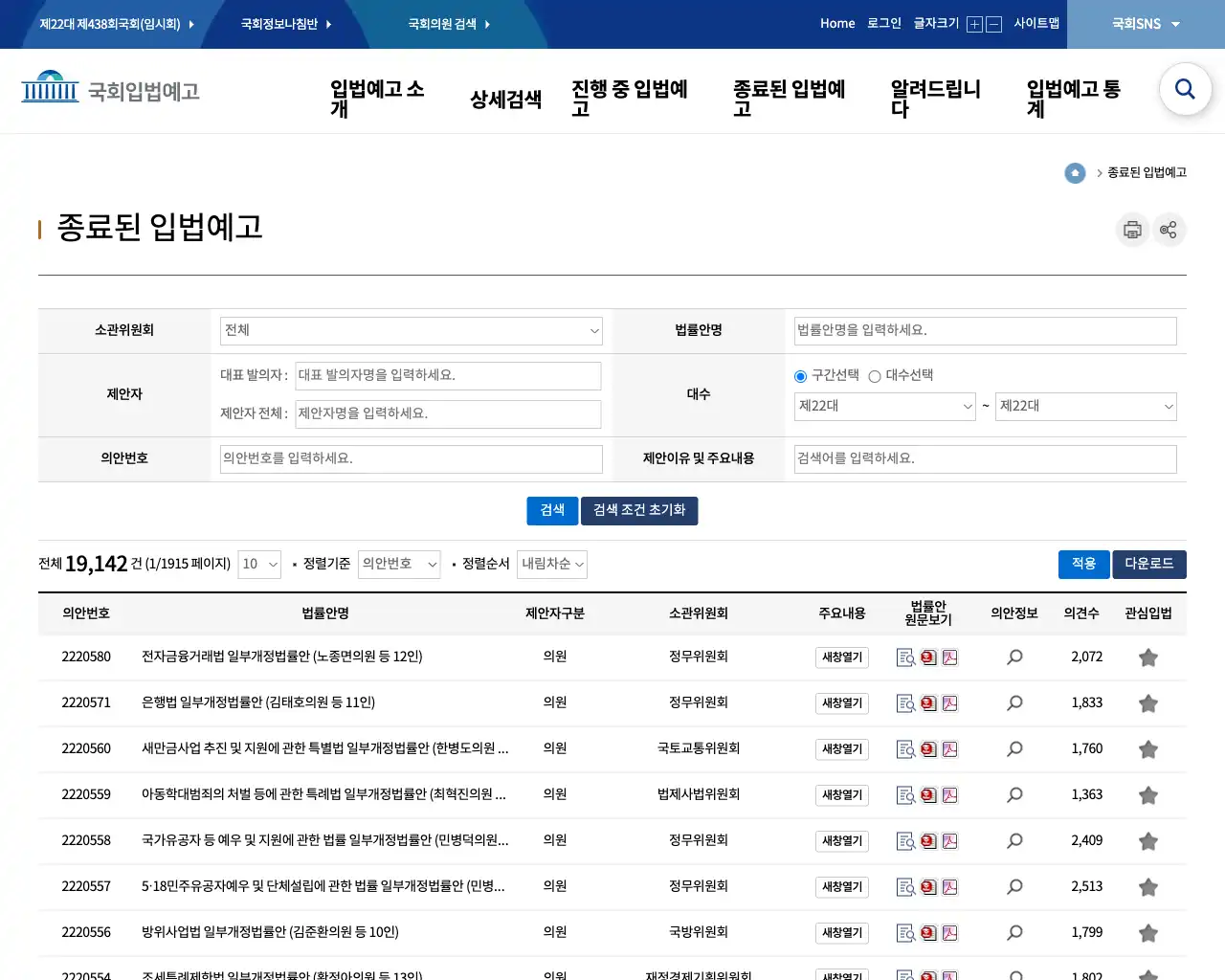Open the ending 제22대 session dropdown

pos(1086,406)
